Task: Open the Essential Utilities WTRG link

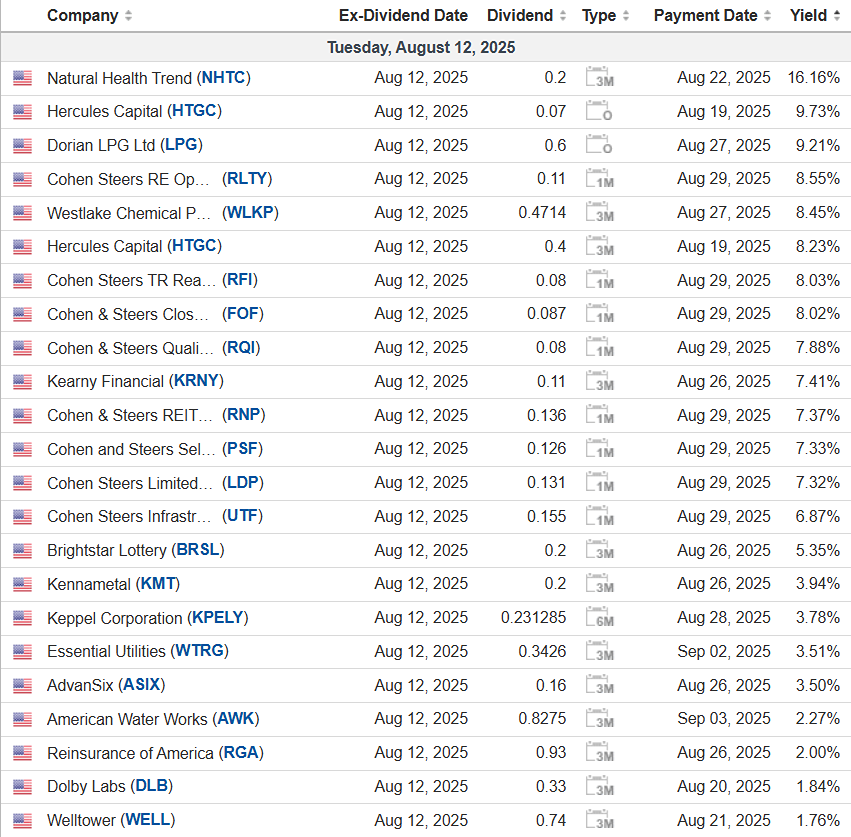Action: pos(200,651)
